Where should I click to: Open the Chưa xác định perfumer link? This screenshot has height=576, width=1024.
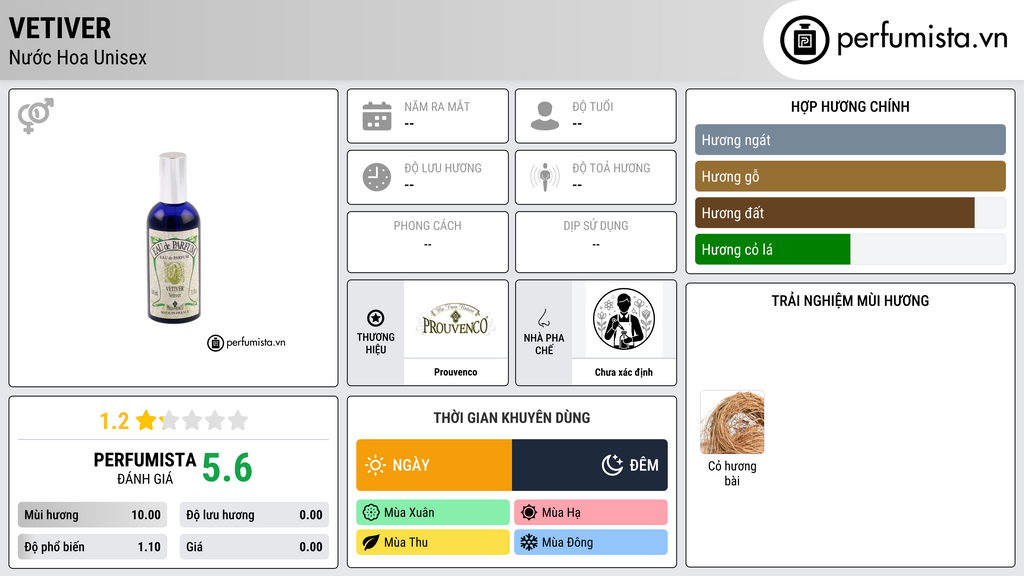624,372
